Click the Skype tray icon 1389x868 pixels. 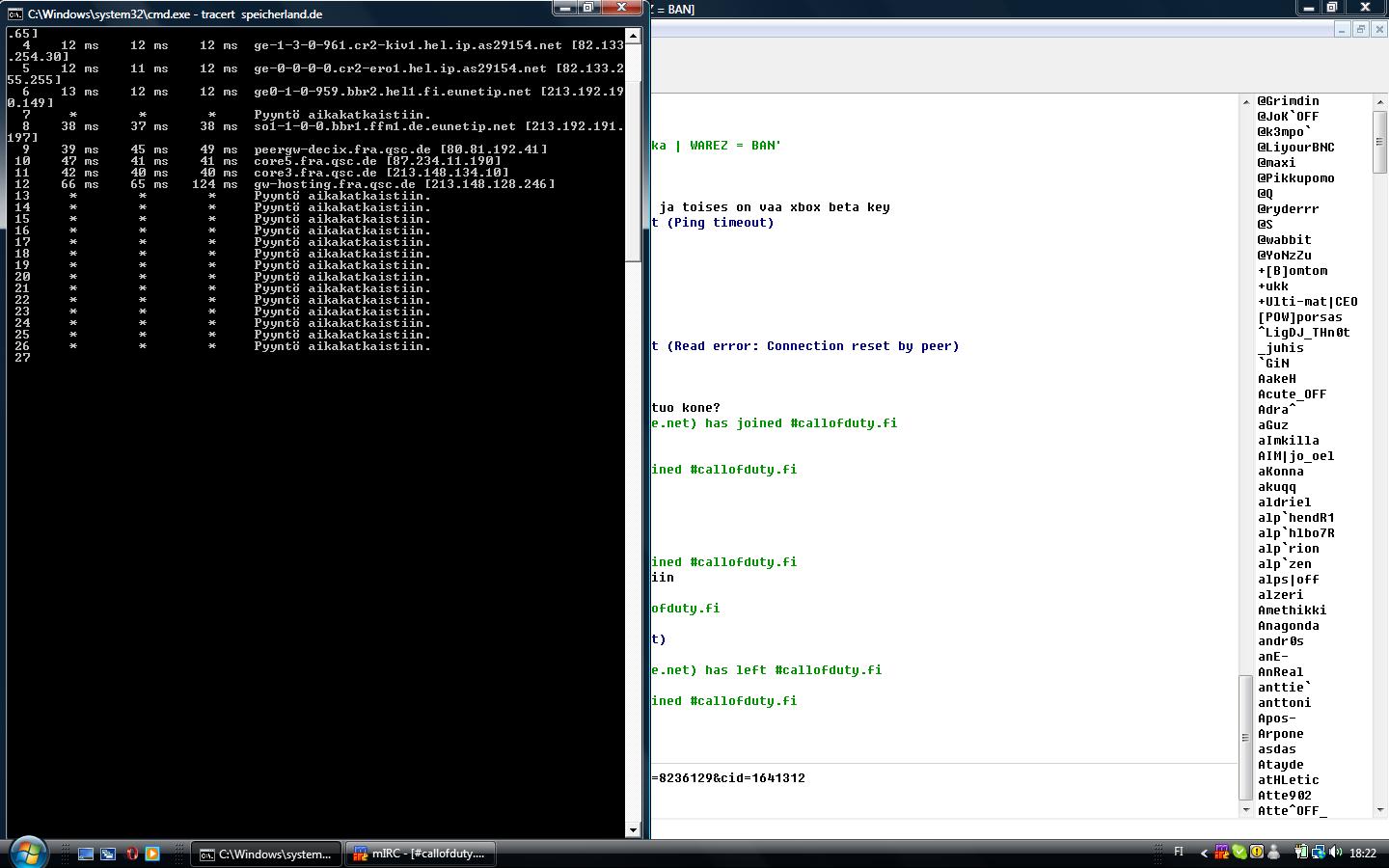pyautogui.click(x=1239, y=853)
